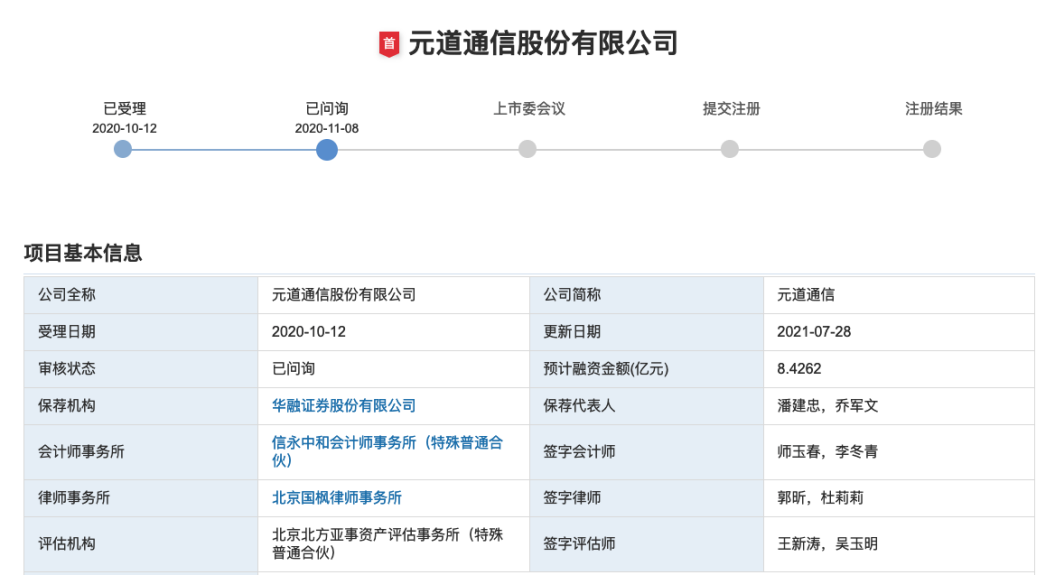Select the 提交注册 timeline node
Image resolution: width=1055 pixels, height=575 pixels.
click(x=730, y=149)
